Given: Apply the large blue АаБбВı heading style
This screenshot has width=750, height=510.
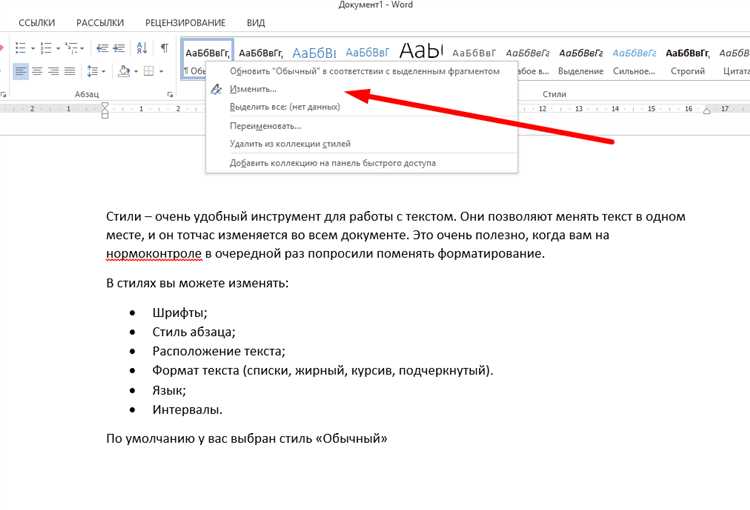Looking at the screenshot, I should pos(314,53).
